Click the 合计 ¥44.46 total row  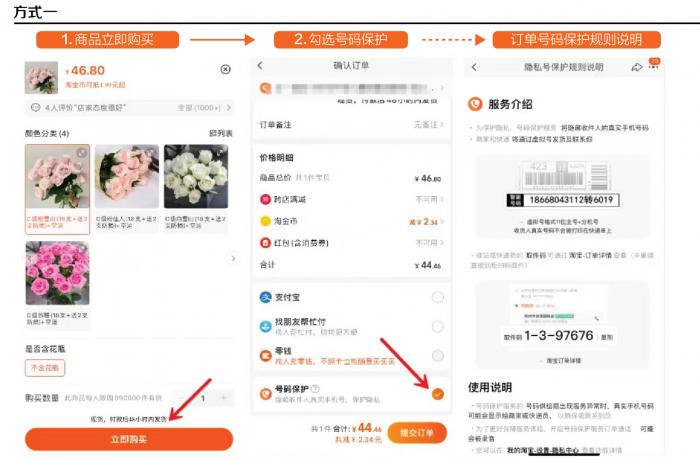pyautogui.click(x=351, y=265)
